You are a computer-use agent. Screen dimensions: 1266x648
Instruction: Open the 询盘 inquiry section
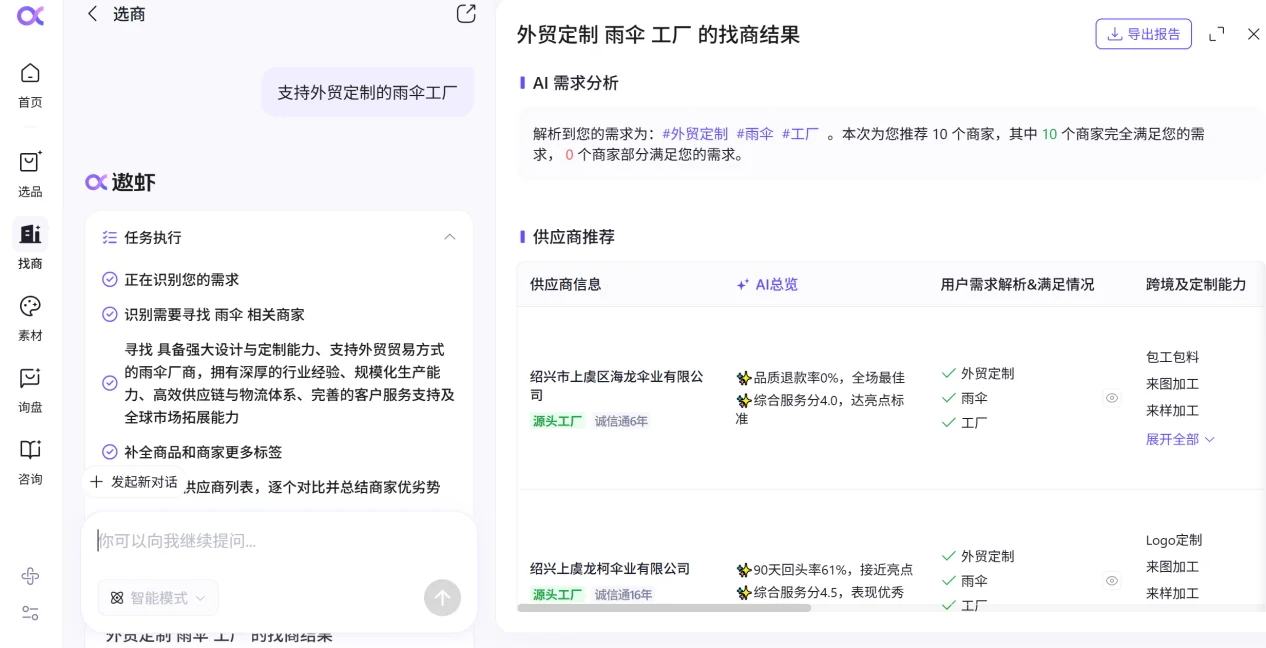[x=30, y=391]
